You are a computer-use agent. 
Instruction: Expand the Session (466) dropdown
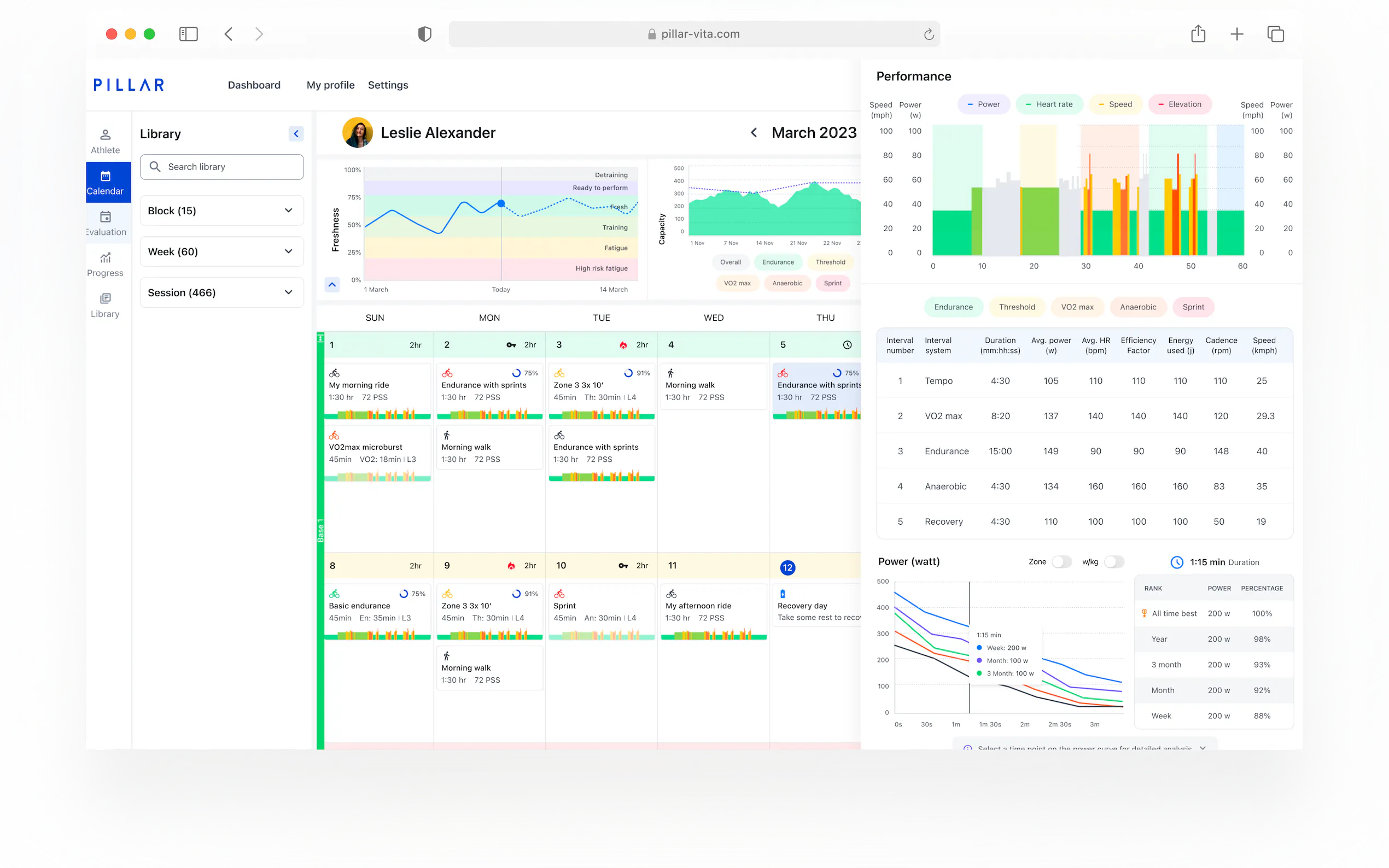[x=221, y=292]
